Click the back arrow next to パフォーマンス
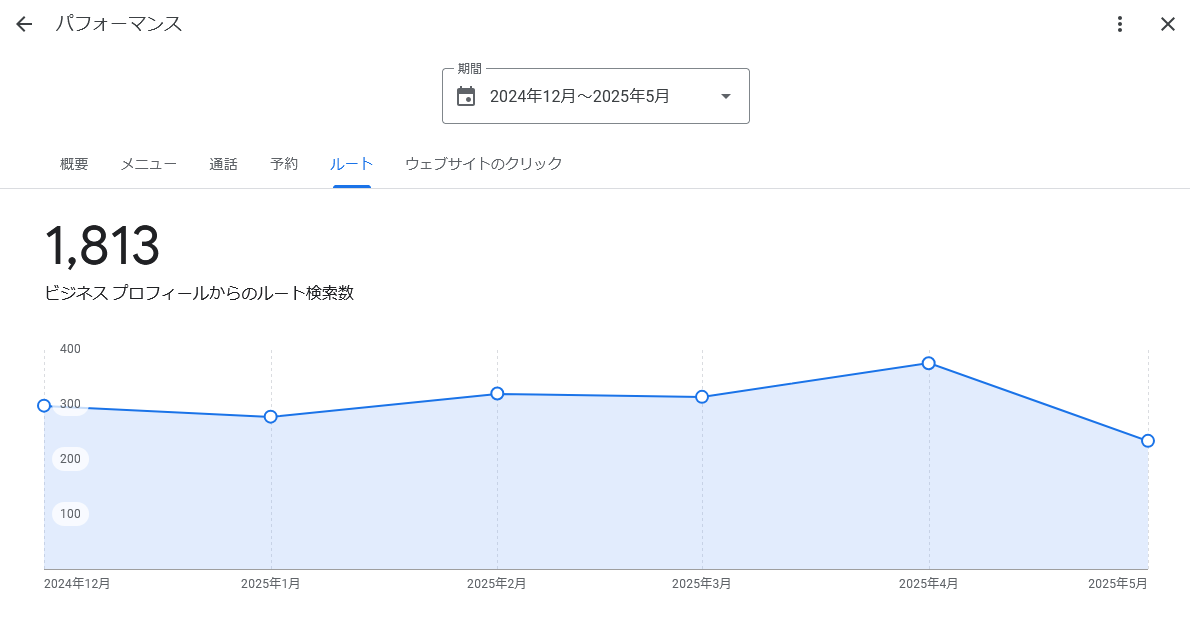The height and width of the screenshot is (638, 1190). (x=24, y=24)
